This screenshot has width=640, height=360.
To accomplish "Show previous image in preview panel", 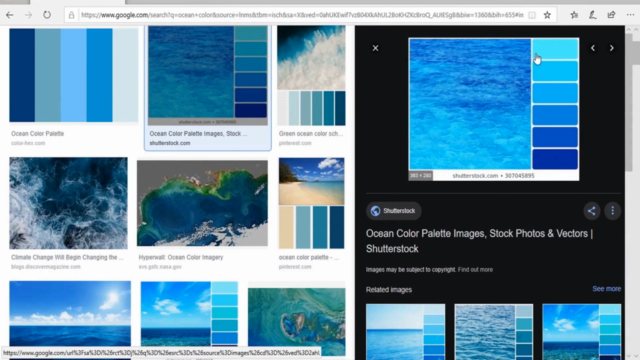I will (x=593, y=48).
